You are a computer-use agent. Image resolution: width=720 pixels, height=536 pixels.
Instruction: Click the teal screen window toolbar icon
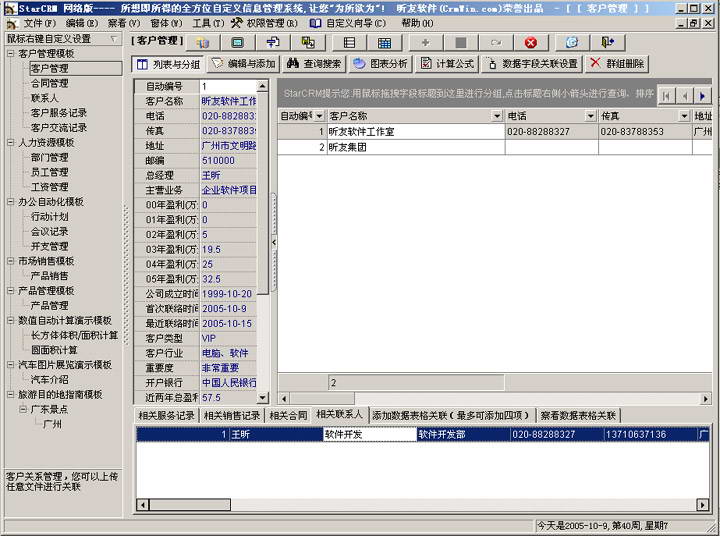click(x=237, y=43)
